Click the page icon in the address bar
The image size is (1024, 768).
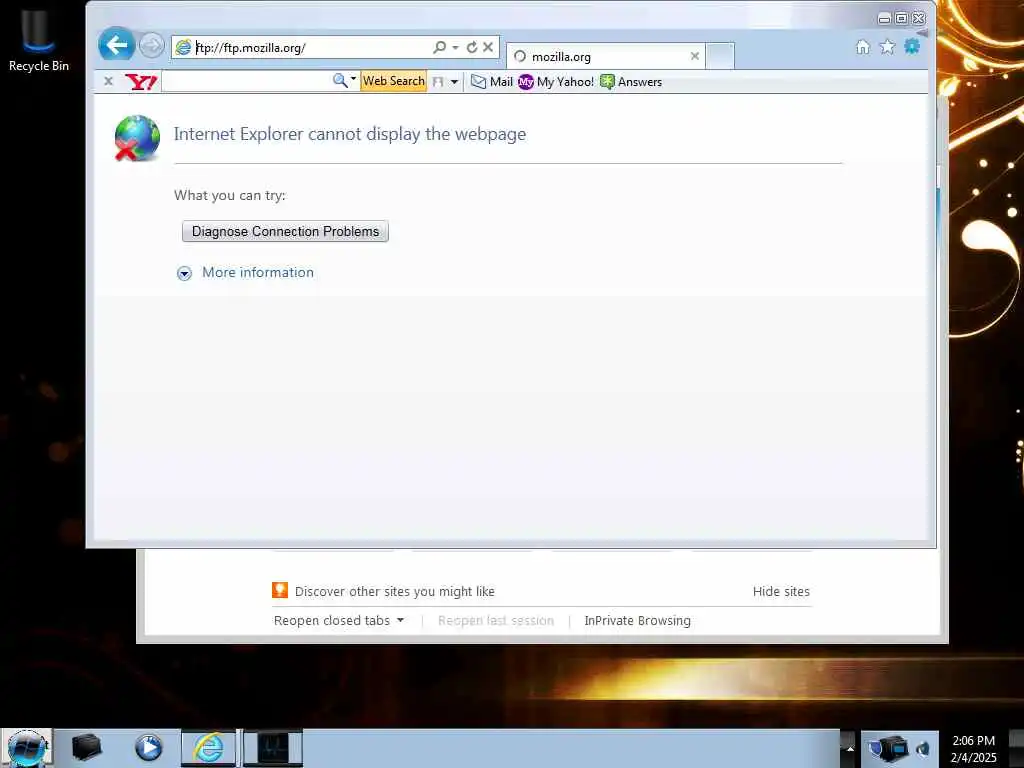(184, 47)
